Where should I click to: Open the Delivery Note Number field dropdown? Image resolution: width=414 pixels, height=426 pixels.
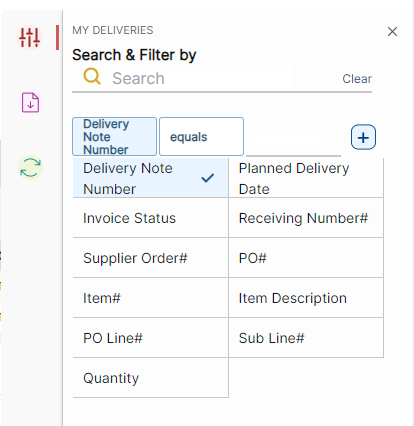coord(114,136)
